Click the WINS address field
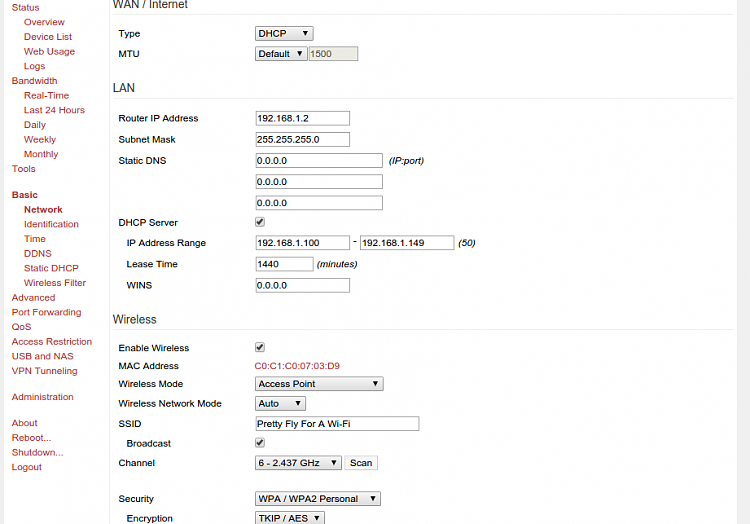750x524 pixels. [x=302, y=285]
